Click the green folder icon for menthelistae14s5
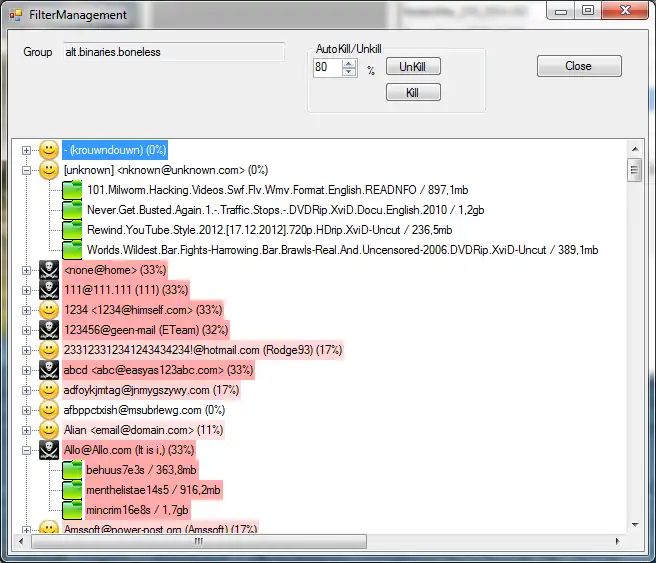Viewport: 656px width, 563px height. pyautogui.click(x=72, y=490)
